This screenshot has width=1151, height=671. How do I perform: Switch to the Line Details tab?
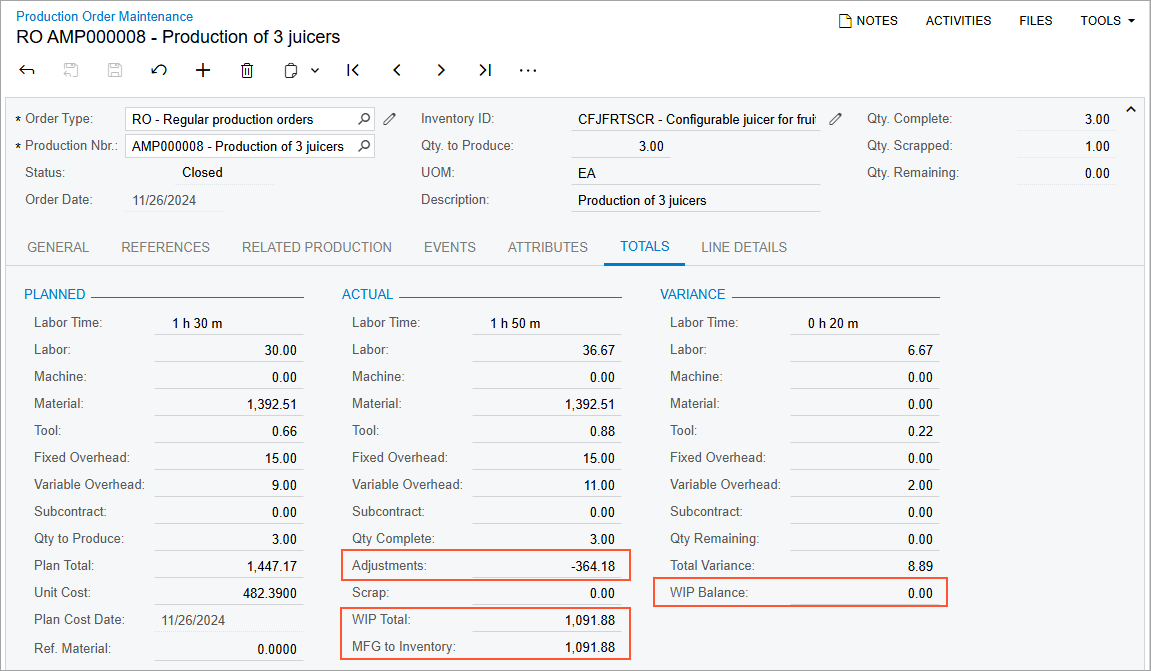pos(743,247)
